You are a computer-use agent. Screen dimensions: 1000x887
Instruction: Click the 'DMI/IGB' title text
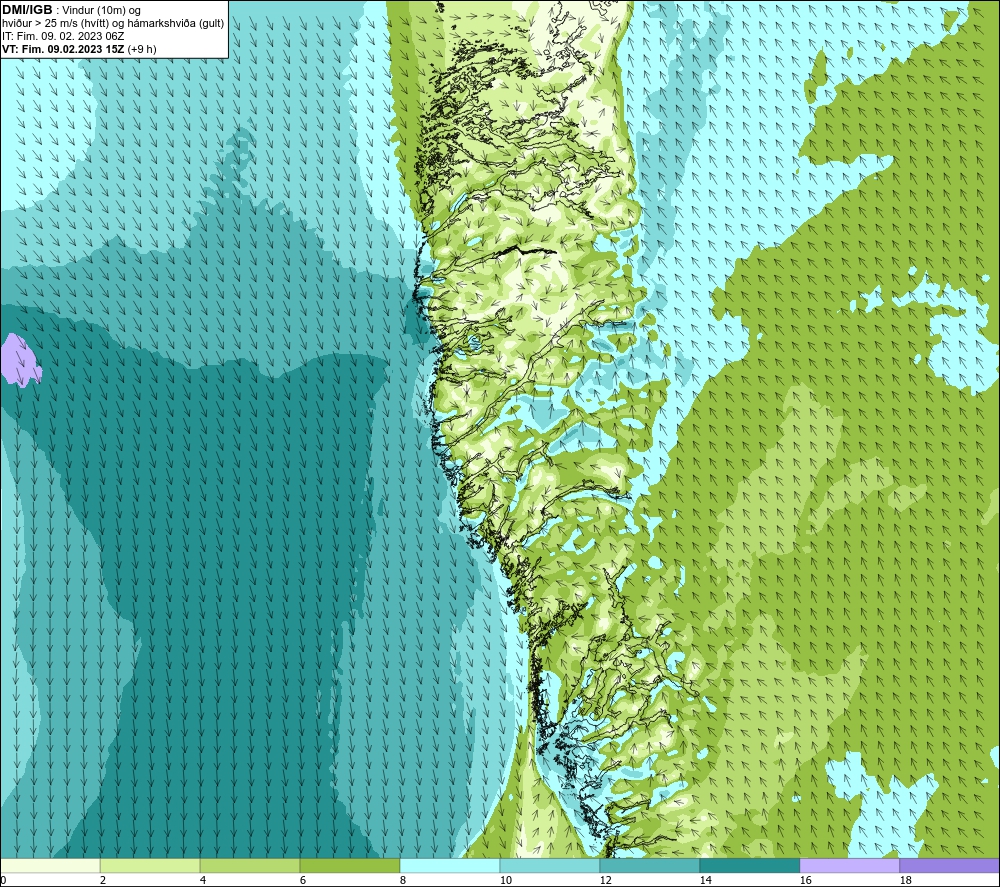pos(27,10)
